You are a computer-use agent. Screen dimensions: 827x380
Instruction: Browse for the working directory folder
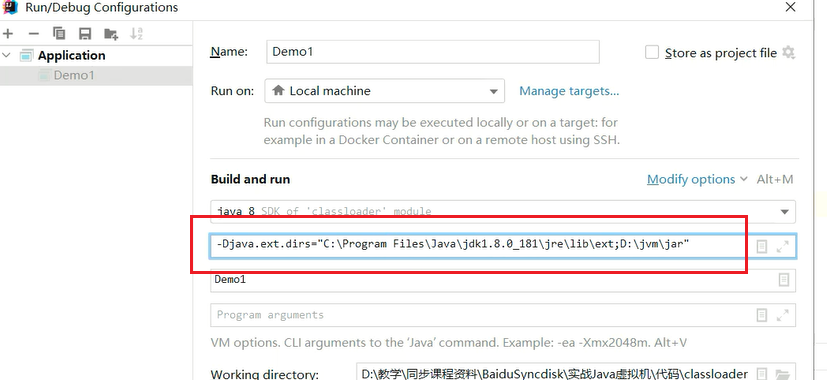(x=783, y=373)
